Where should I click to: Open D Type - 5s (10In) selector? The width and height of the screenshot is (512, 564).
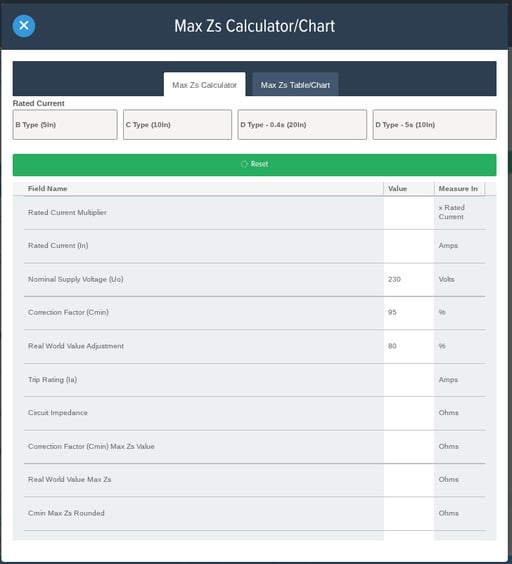[435, 125]
